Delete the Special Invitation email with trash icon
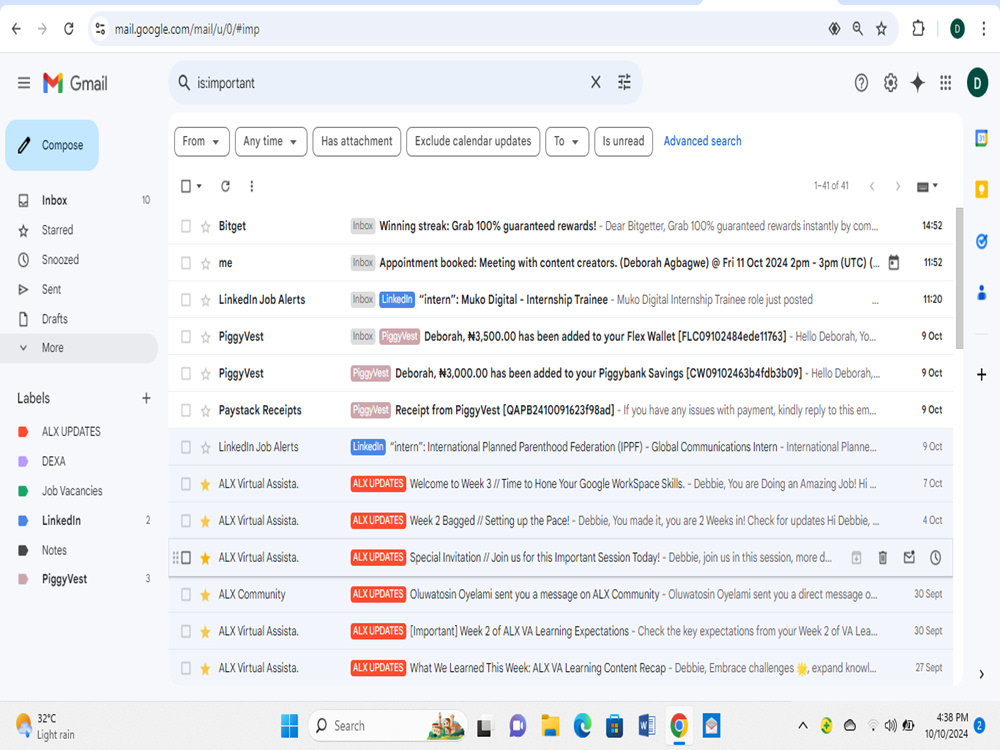The height and width of the screenshot is (750, 1000). 883,557
